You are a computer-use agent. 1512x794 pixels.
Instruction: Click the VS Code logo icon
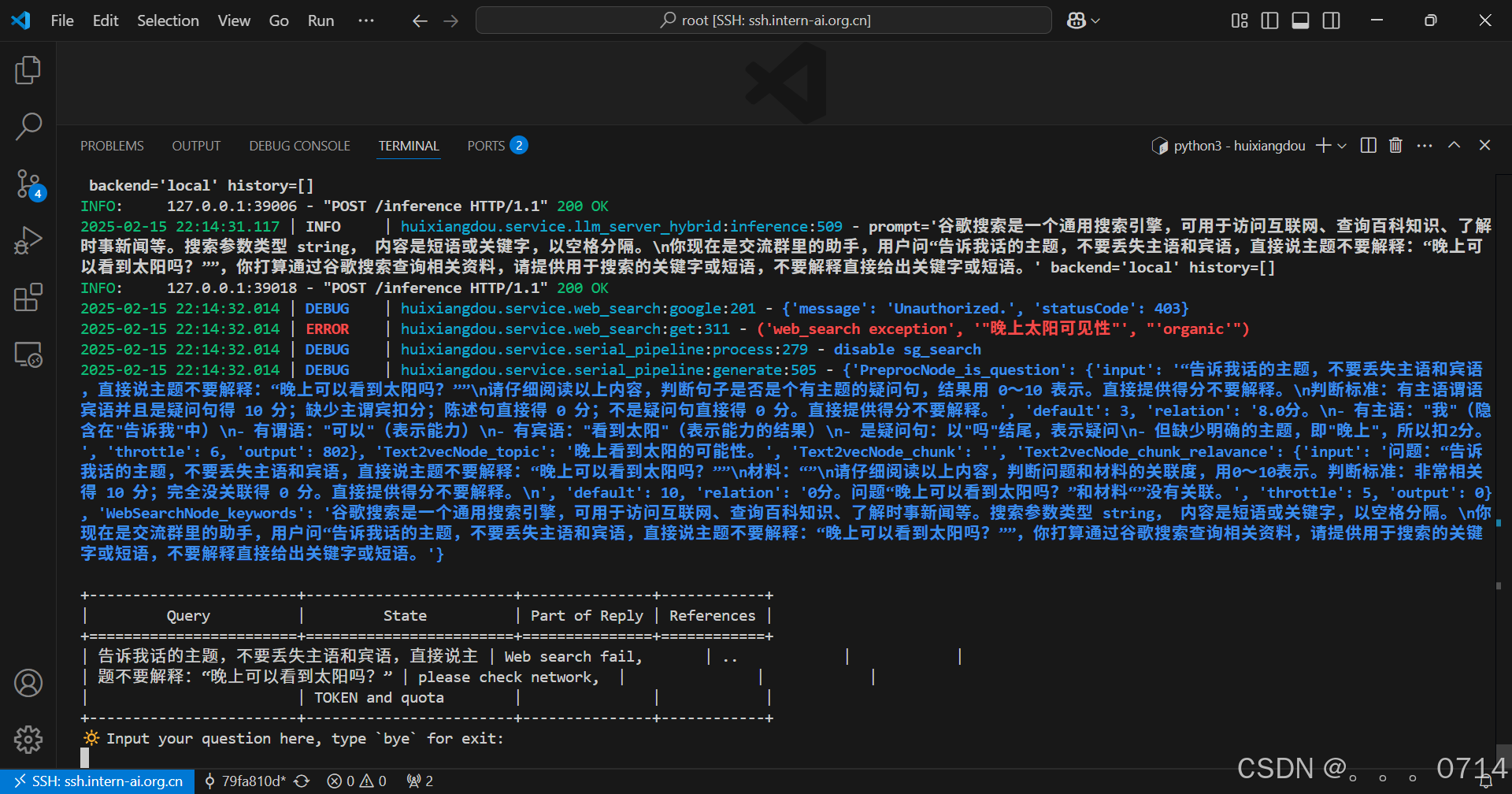coord(20,20)
